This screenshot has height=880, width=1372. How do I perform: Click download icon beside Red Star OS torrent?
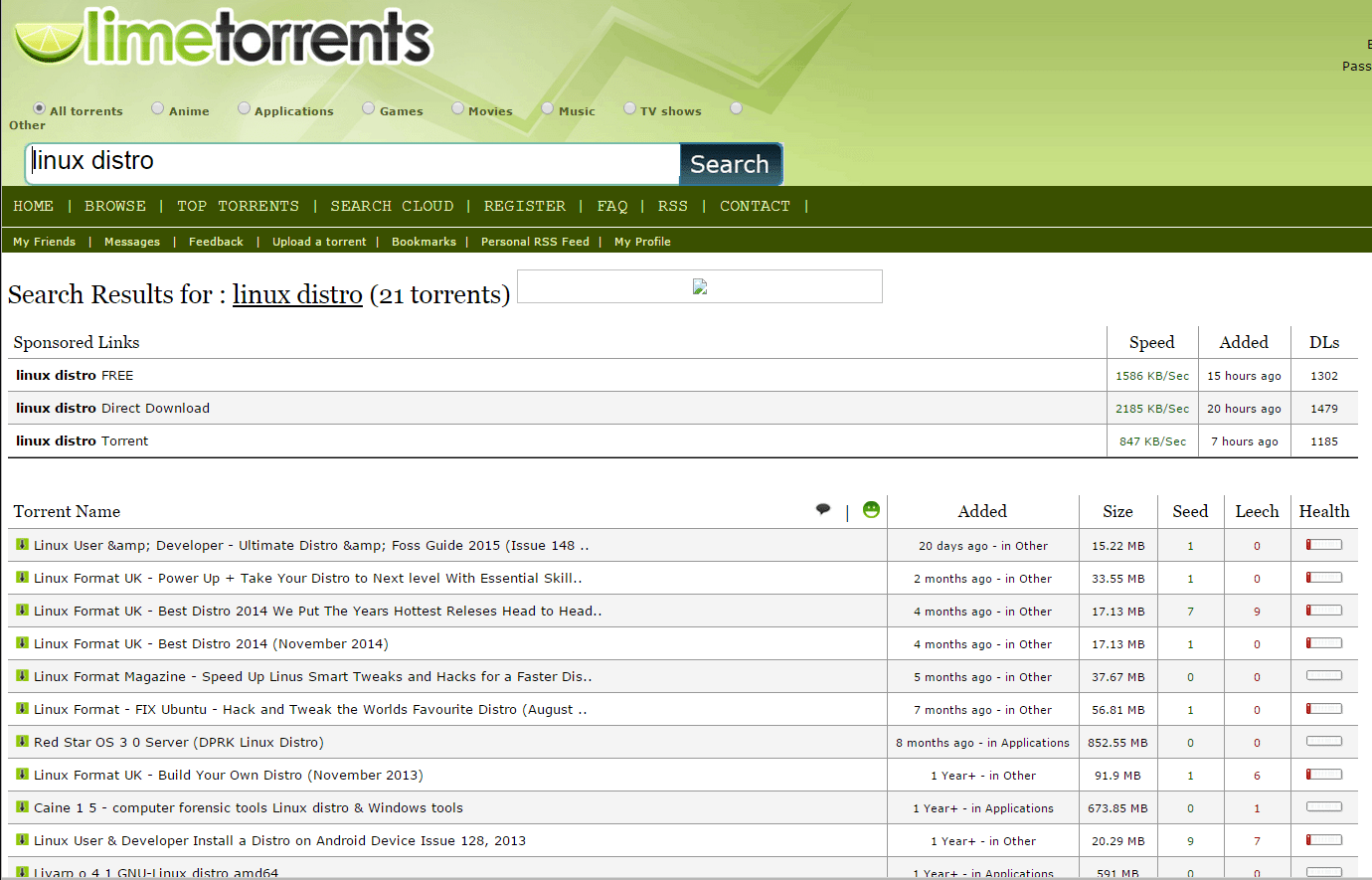[22, 742]
